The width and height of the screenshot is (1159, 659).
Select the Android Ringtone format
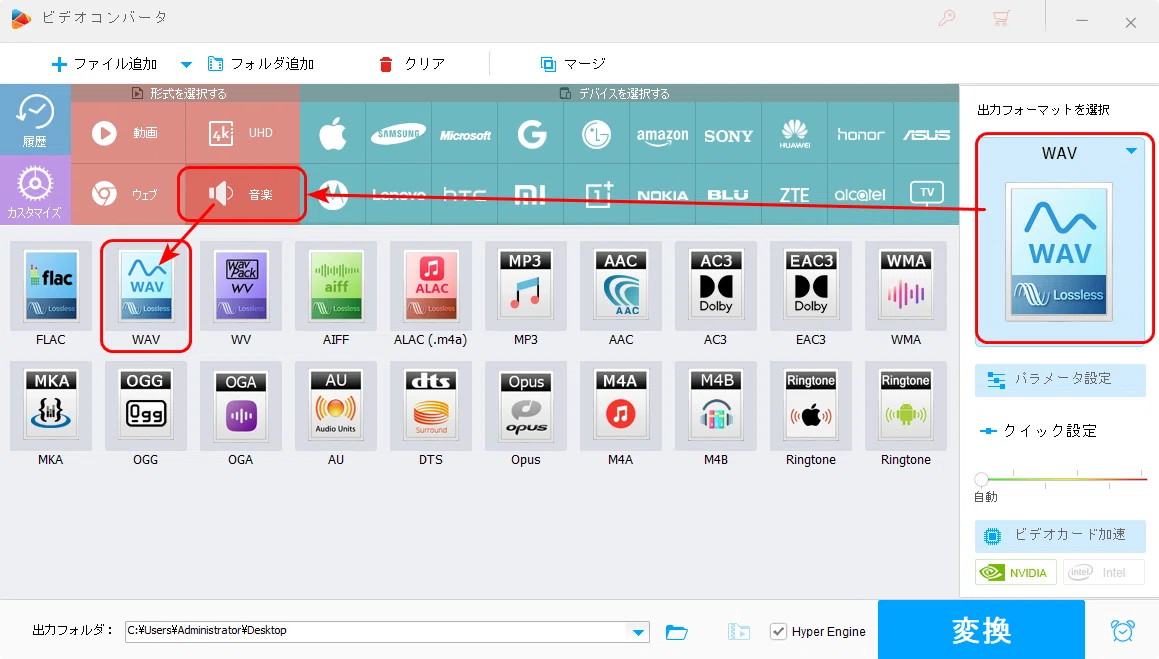click(905, 406)
